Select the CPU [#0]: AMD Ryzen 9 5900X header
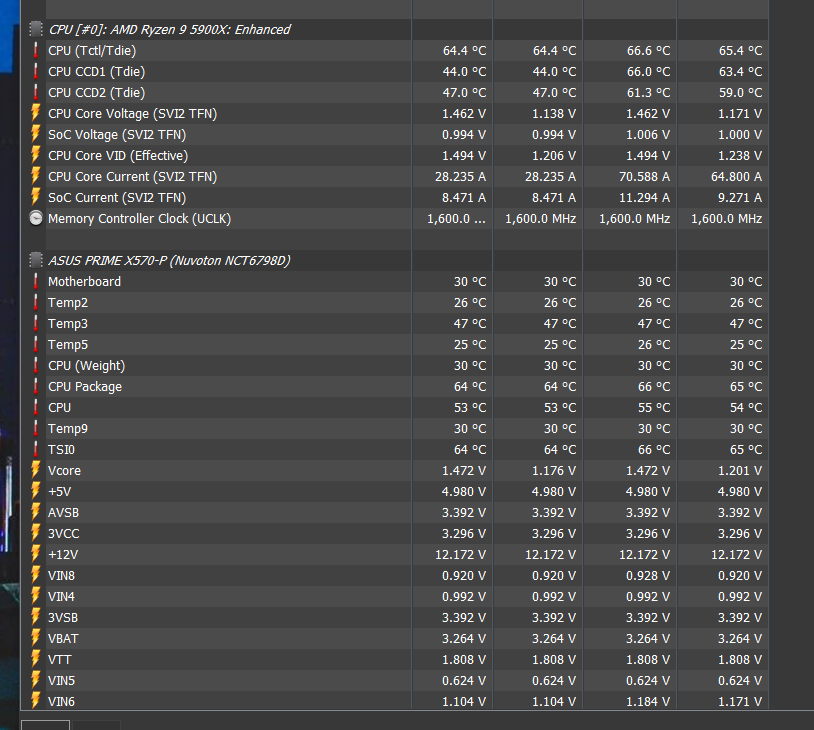Screen dimensions: 814x730 pyautogui.click(x=169, y=29)
